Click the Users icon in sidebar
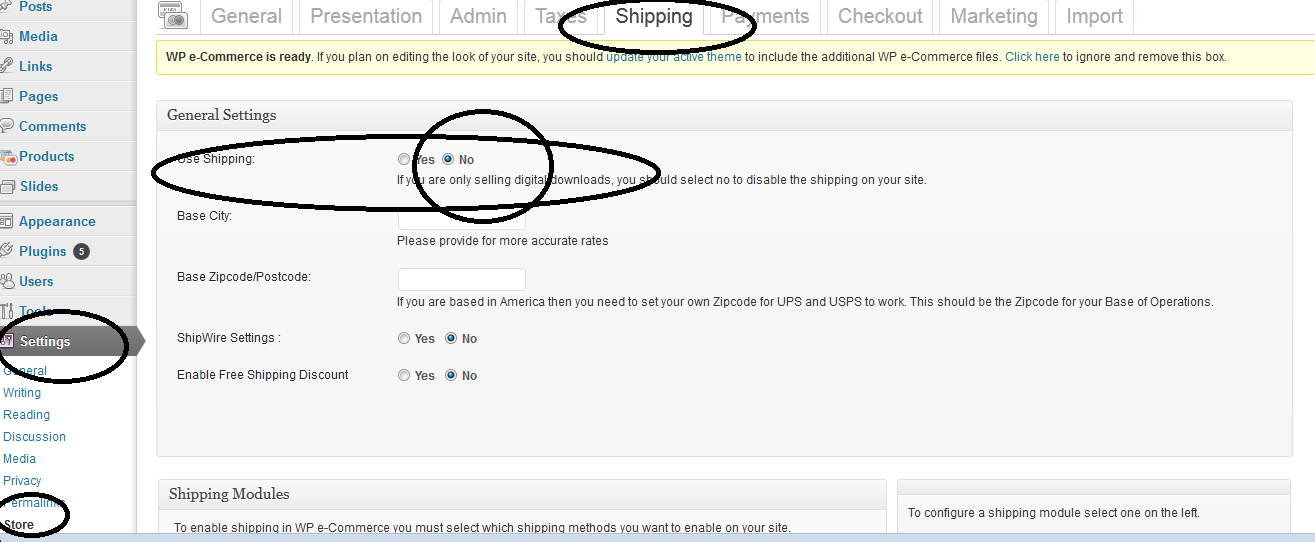Screen dimensions: 1315x542 (x=7, y=281)
